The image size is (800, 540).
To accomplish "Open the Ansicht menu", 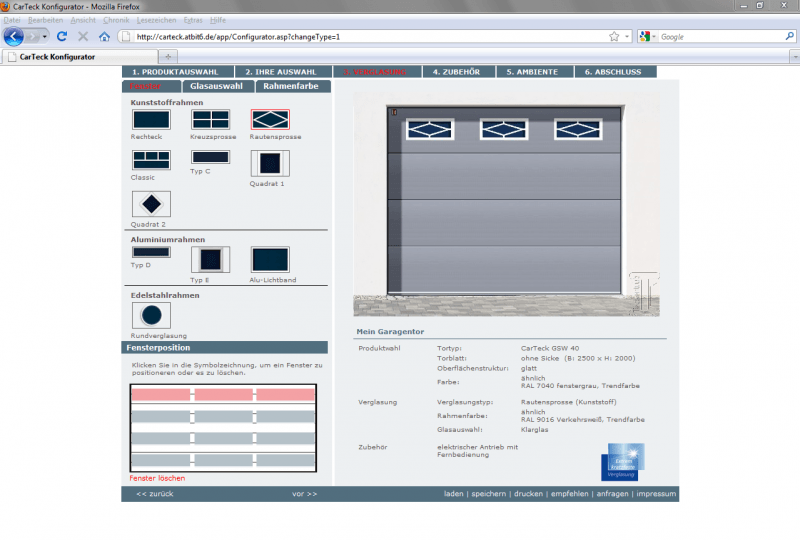I will tap(83, 20).
